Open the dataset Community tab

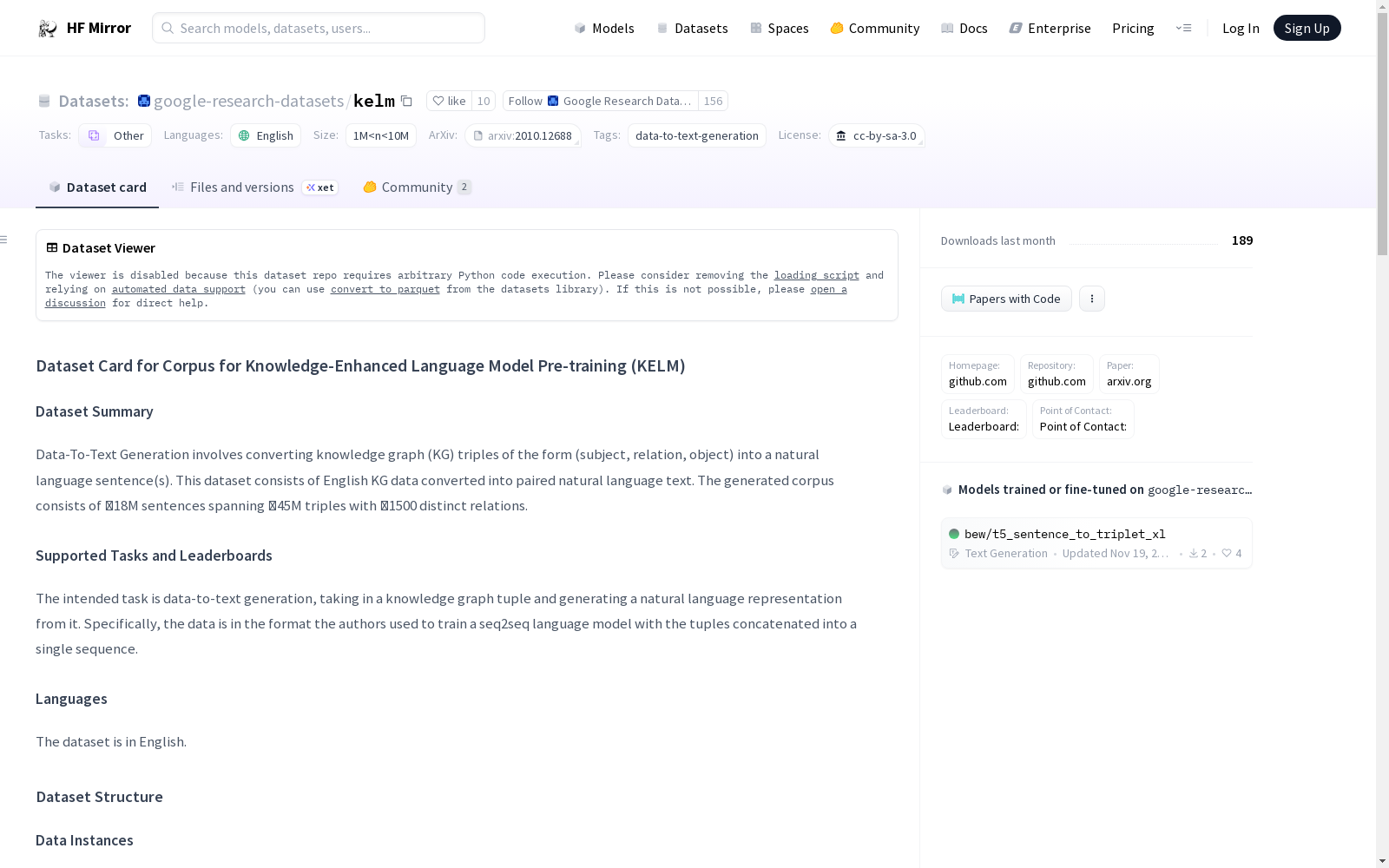coord(417,187)
